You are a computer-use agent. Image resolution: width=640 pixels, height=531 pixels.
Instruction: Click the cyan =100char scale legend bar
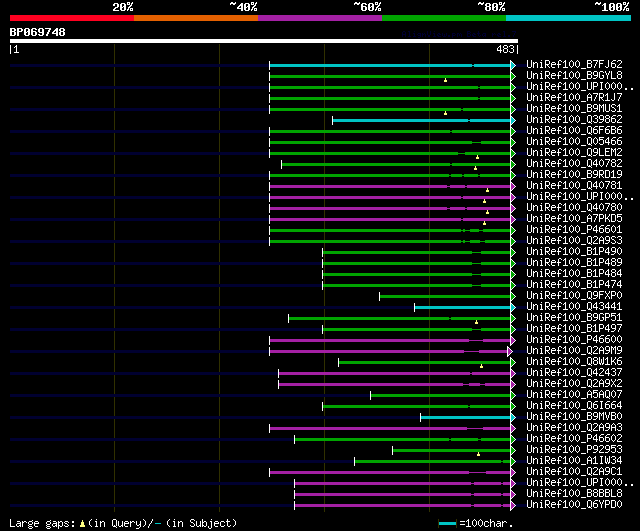(447, 523)
